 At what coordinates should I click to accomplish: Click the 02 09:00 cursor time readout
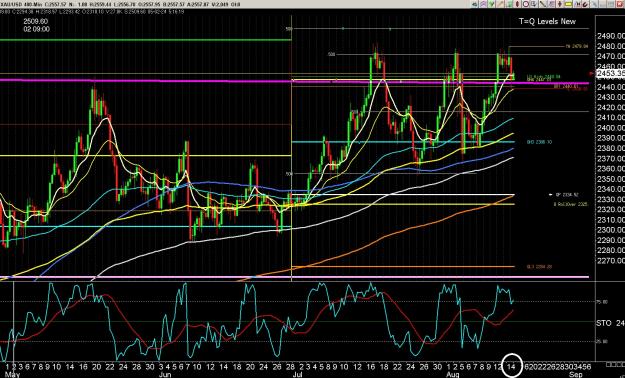[36, 29]
